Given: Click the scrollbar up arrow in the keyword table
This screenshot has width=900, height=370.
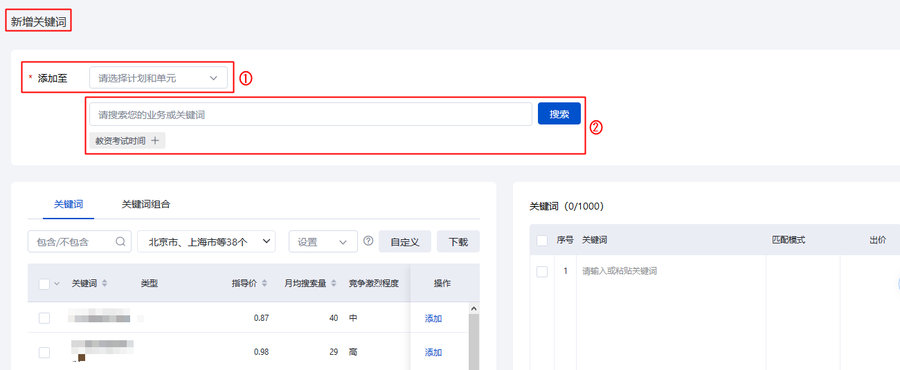Looking at the screenshot, I should [474, 309].
